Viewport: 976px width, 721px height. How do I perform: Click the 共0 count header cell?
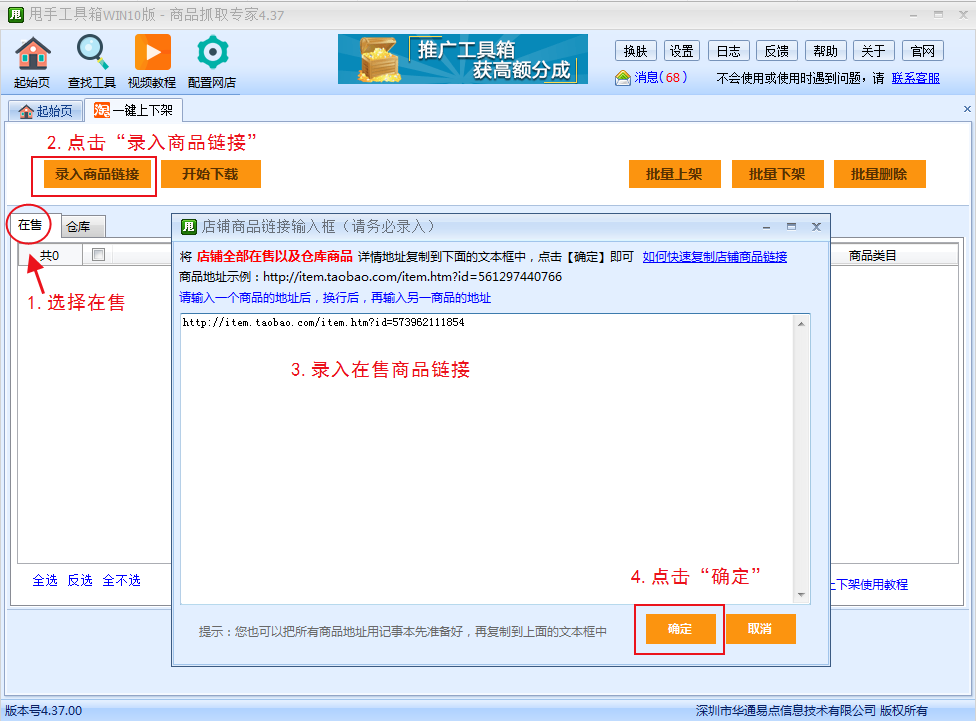[x=50, y=255]
